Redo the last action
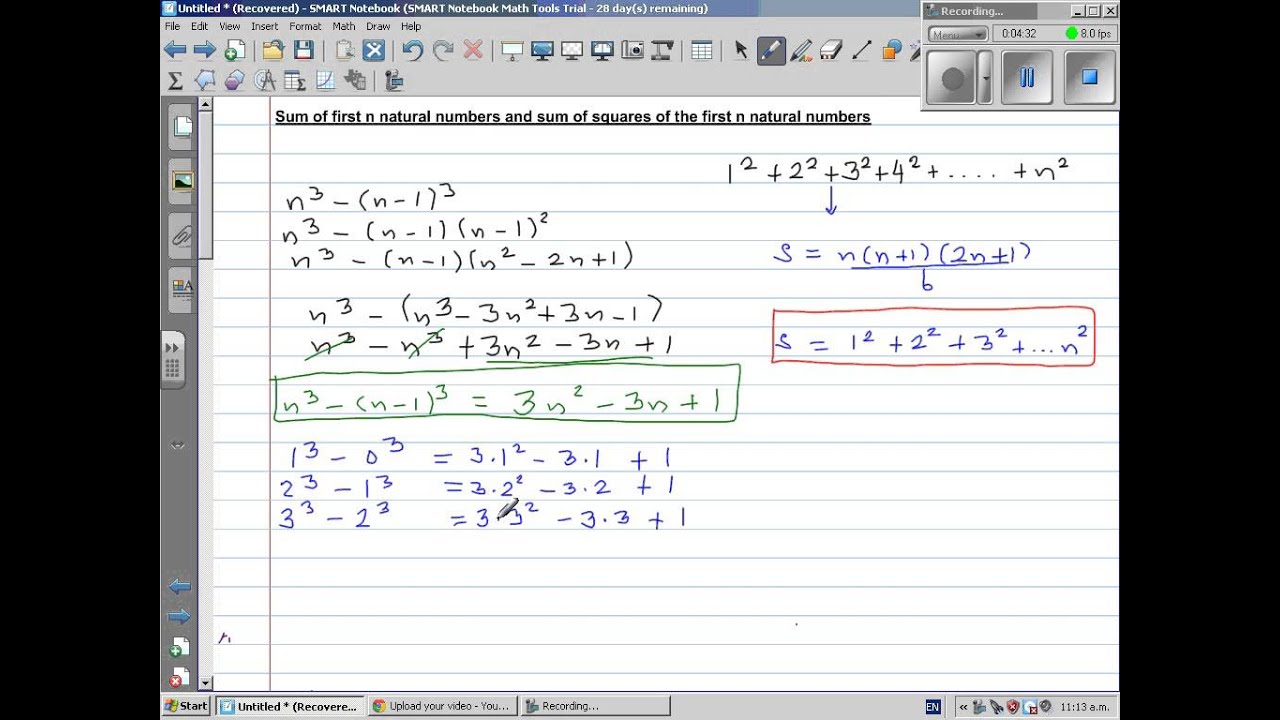 point(443,50)
